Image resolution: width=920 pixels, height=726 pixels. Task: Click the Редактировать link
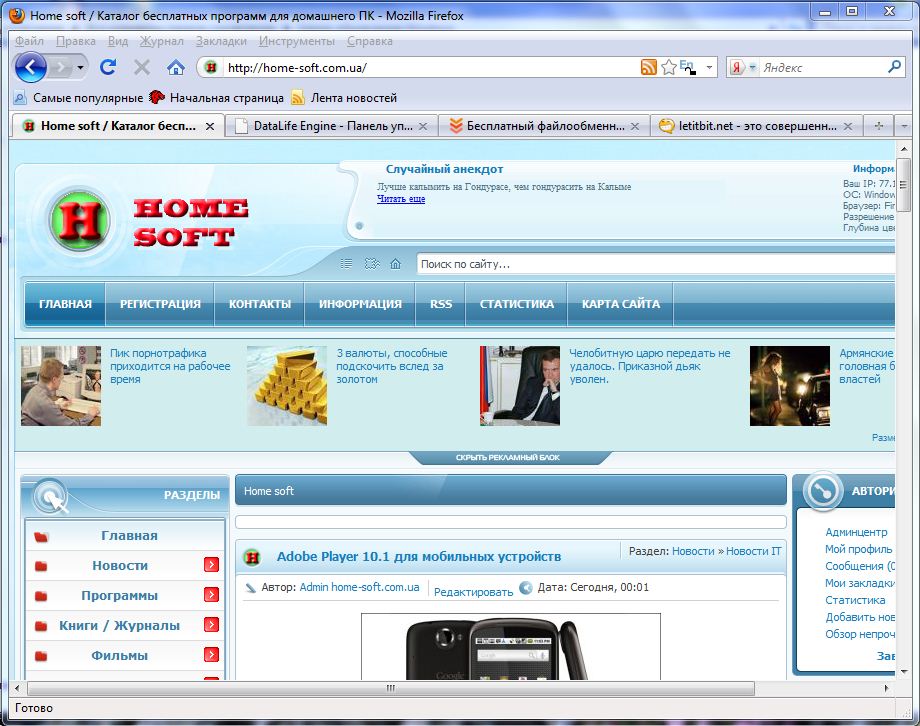(x=473, y=592)
